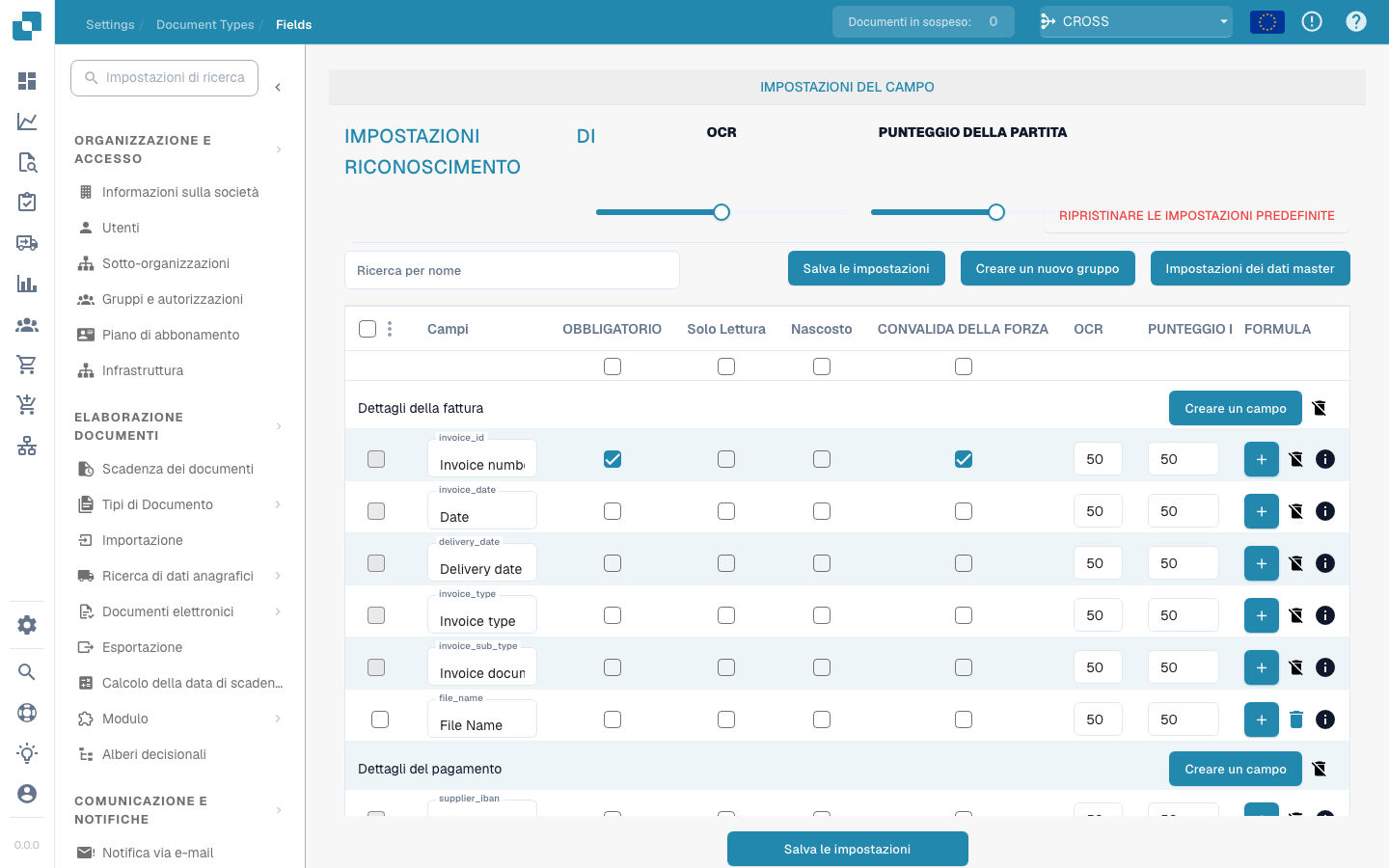Focus the Ricerca per nome field

point(512,270)
